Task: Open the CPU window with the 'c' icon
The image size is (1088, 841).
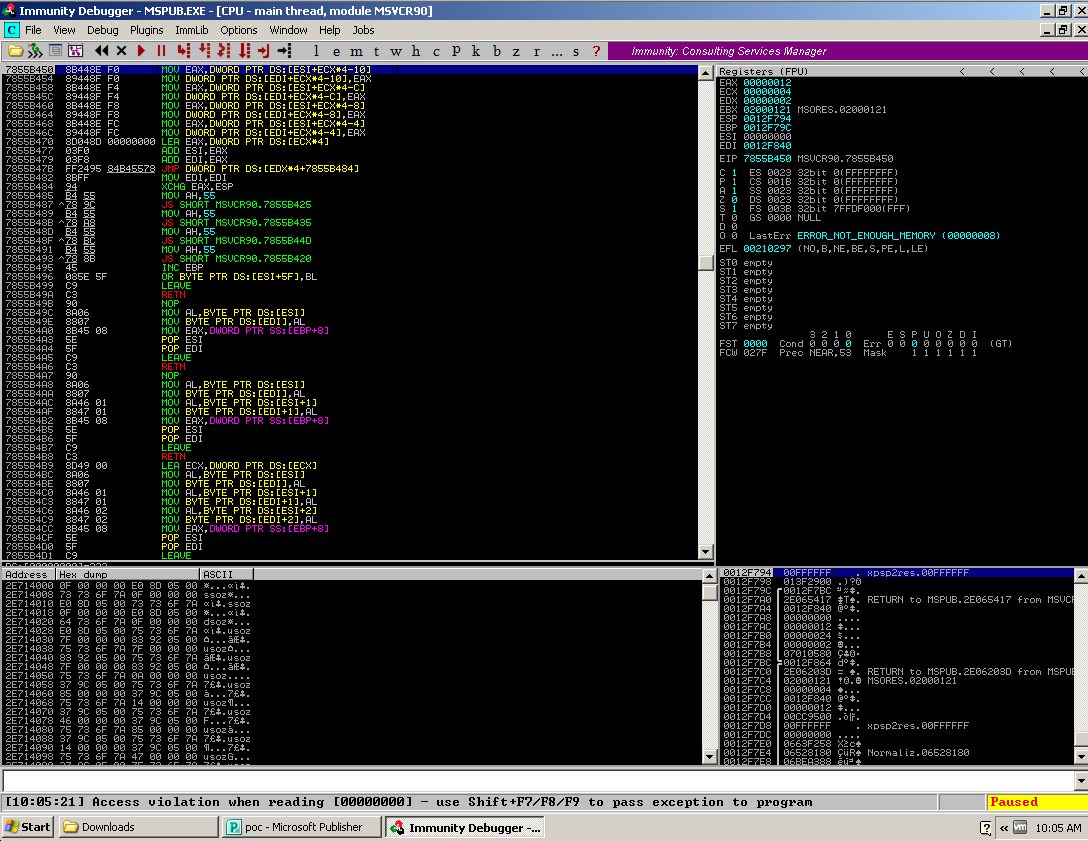Action: [x=436, y=51]
